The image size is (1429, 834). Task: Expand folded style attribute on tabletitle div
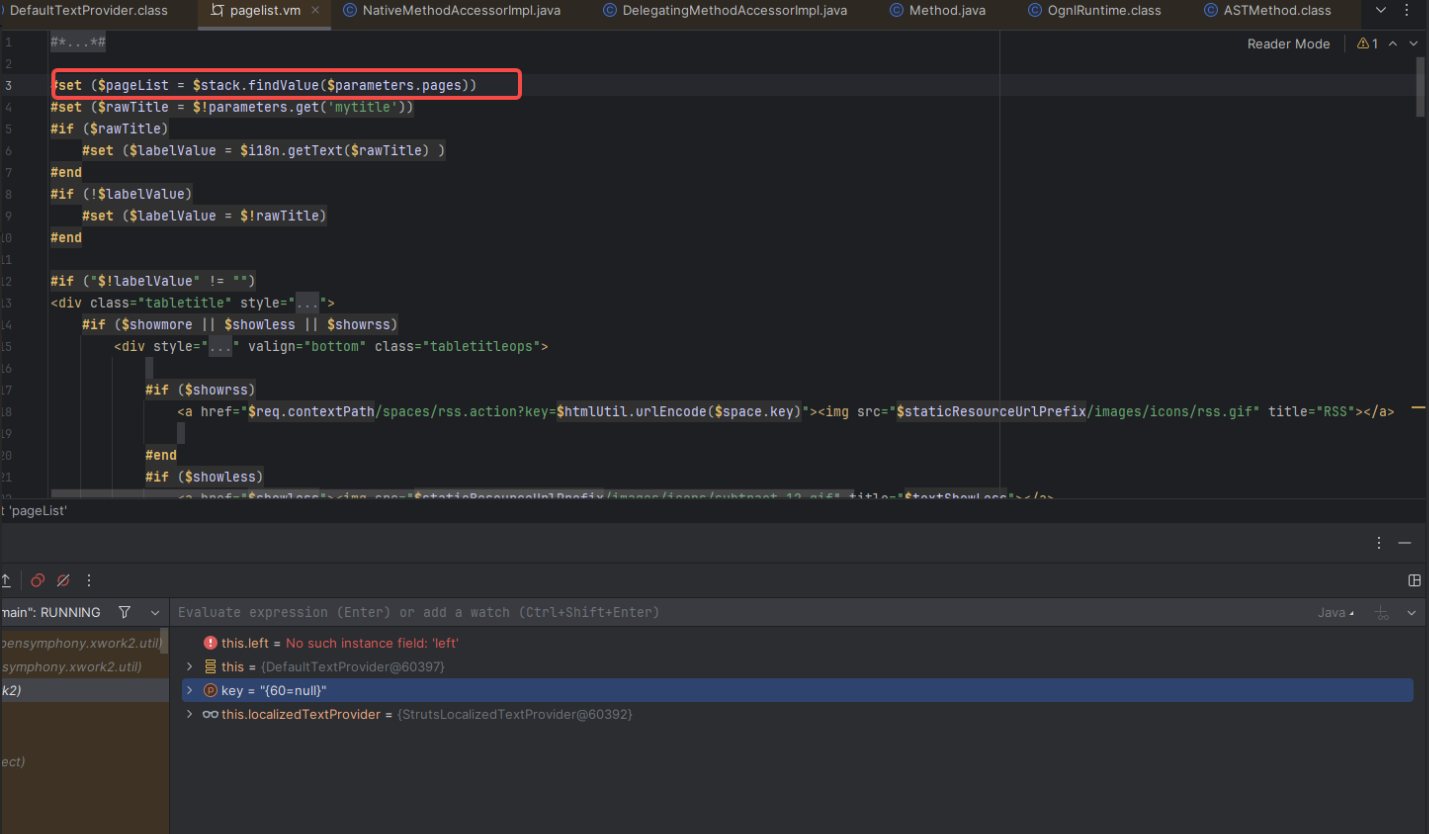tap(308, 303)
